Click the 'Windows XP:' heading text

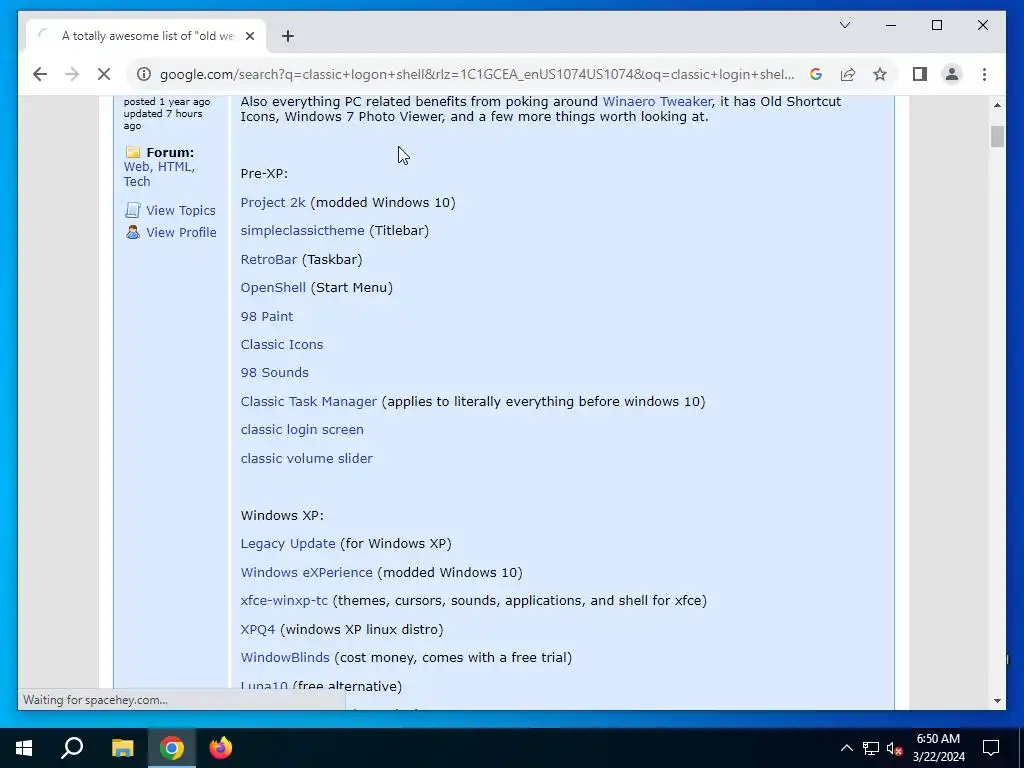(282, 515)
